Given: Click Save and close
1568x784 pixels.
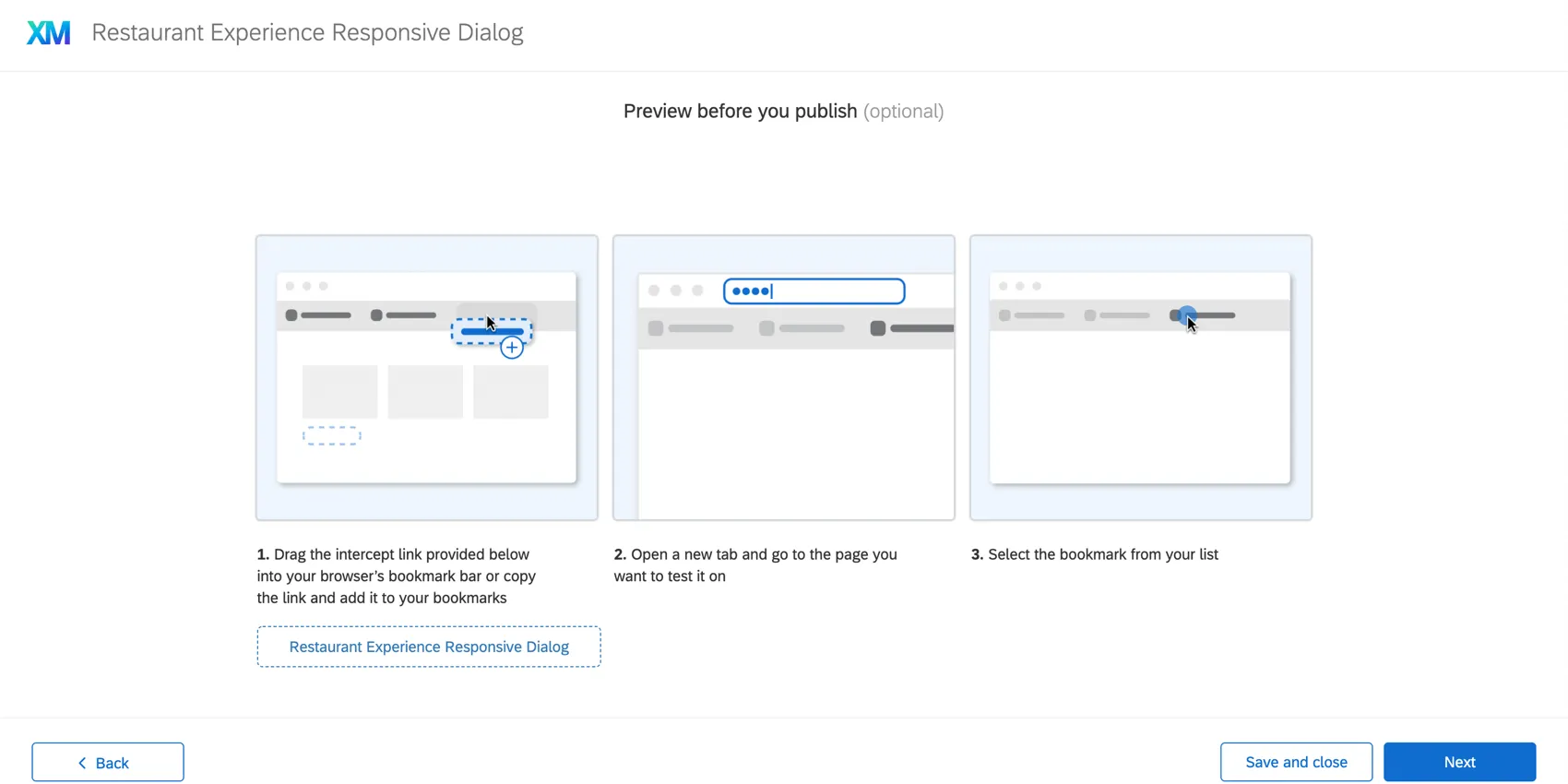Looking at the screenshot, I should click(x=1296, y=762).
